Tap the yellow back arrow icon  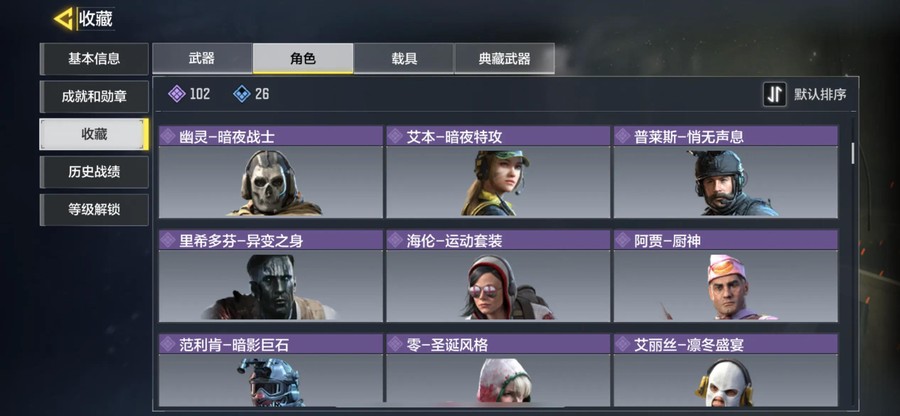click(x=64, y=19)
